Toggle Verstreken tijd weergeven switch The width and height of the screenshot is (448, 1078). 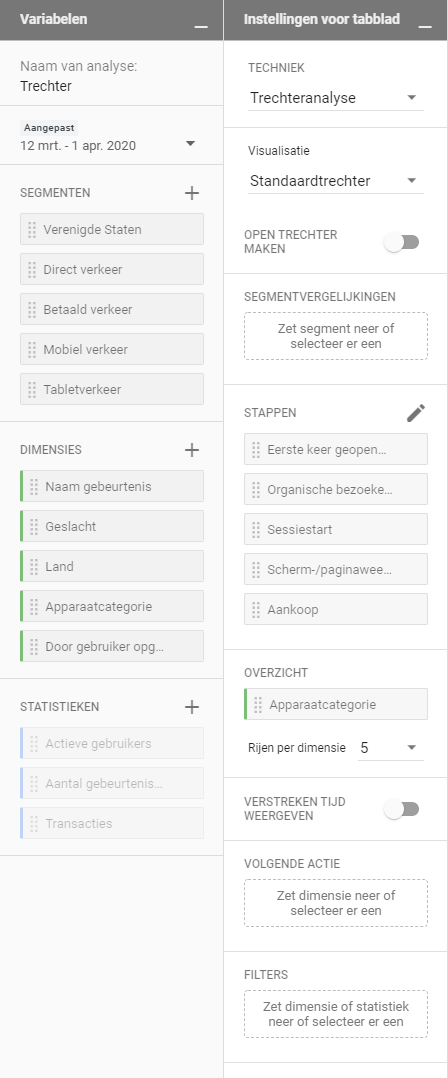(x=402, y=810)
